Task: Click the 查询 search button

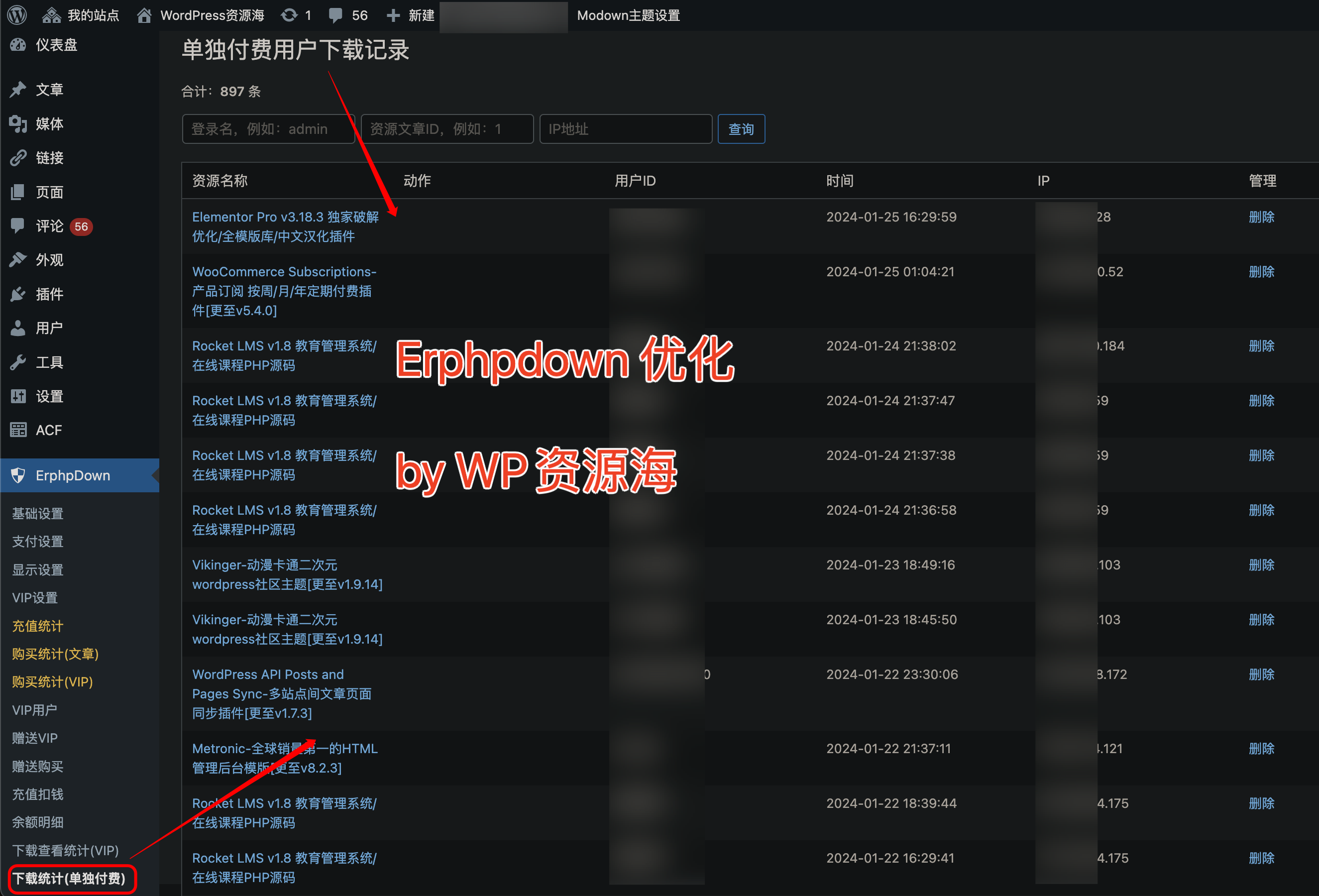Action: tap(741, 129)
